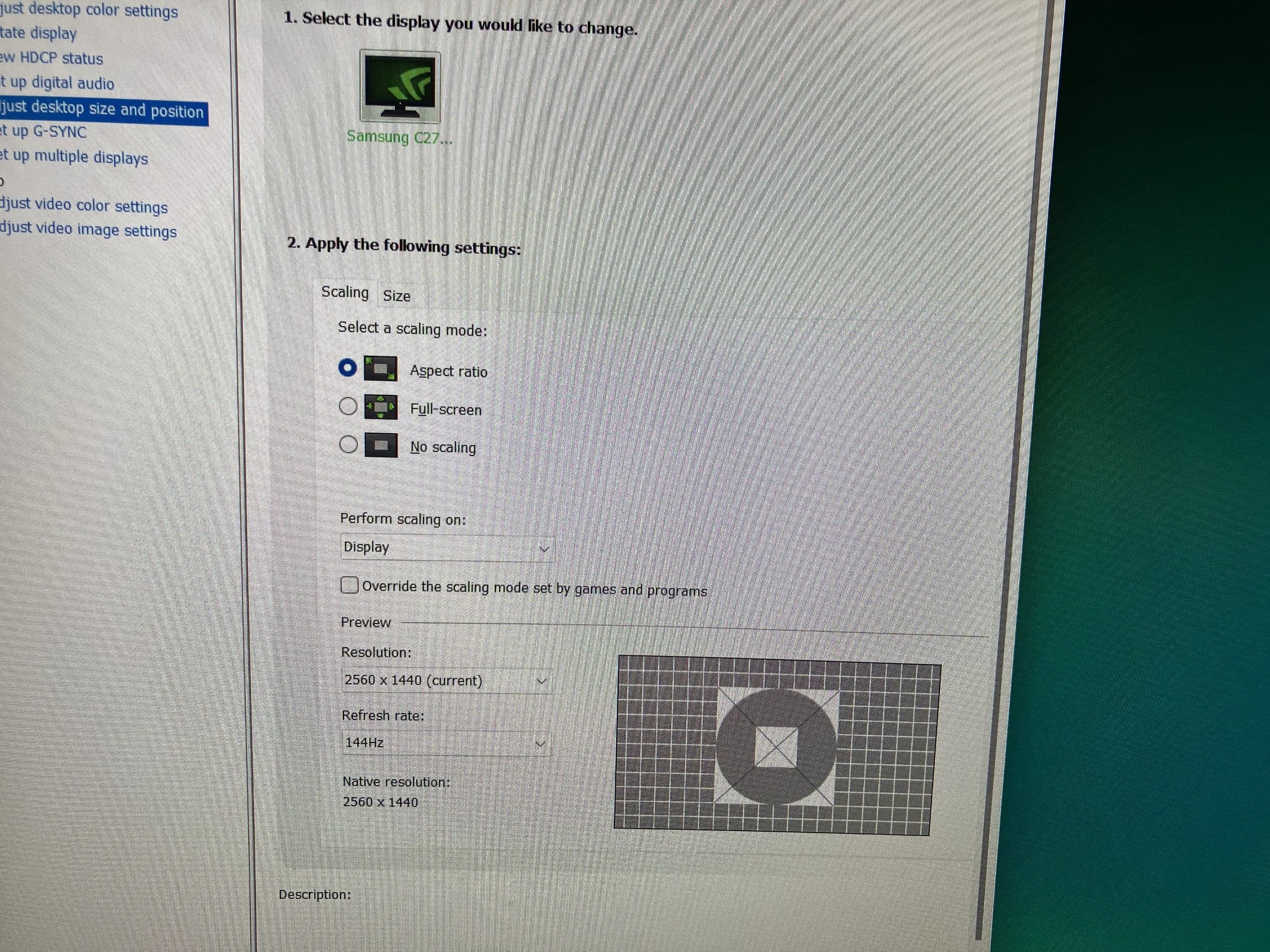Select the No scaling radio button
The width and height of the screenshot is (1270, 952).
pos(349,444)
